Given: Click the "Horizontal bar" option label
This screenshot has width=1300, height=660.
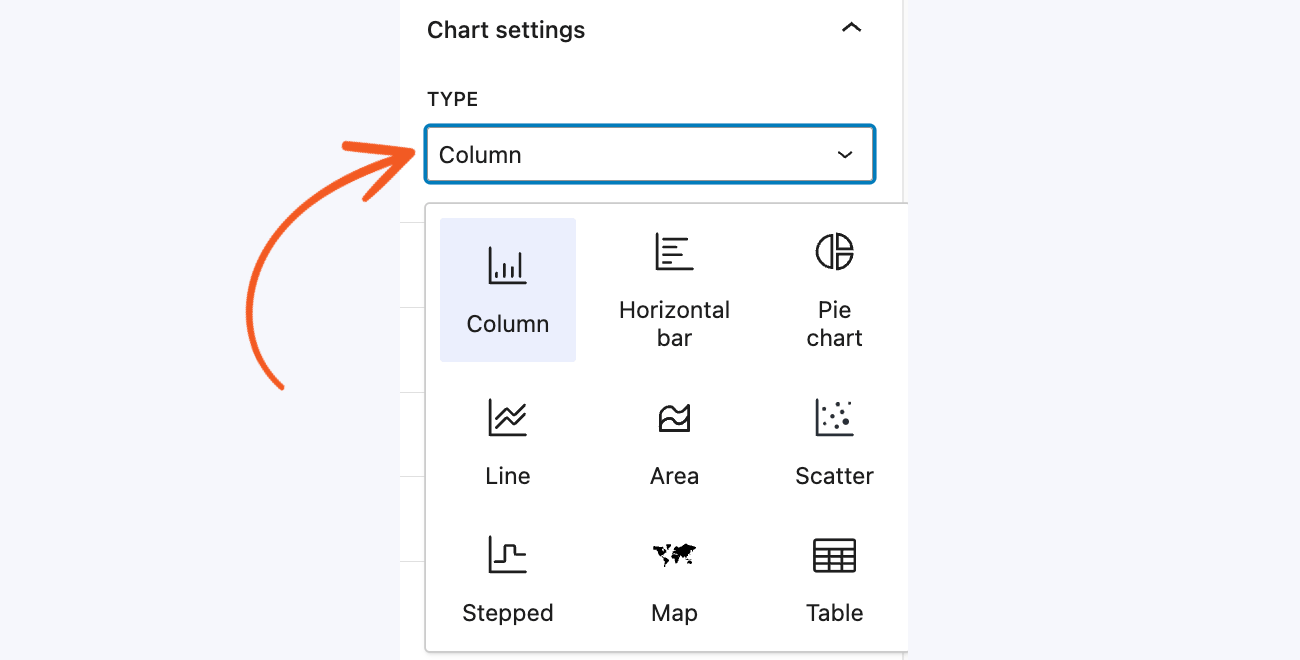Looking at the screenshot, I should pyautogui.click(x=674, y=324).
